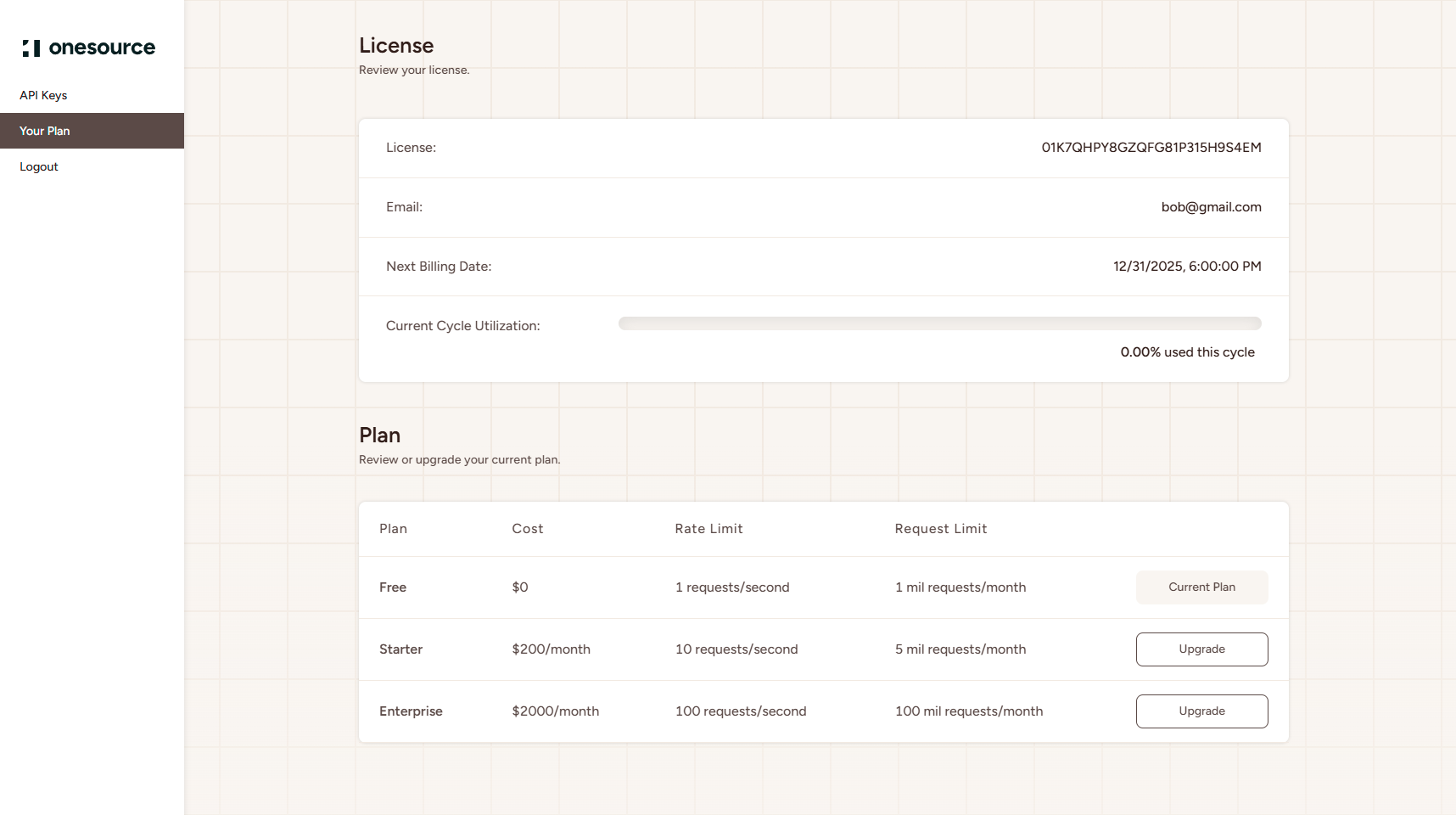This screenshot has width=1456, height=815.
Task: Click the Current Plan button for Free tier
Action: pyautogui.click(x=1201, y=587)
